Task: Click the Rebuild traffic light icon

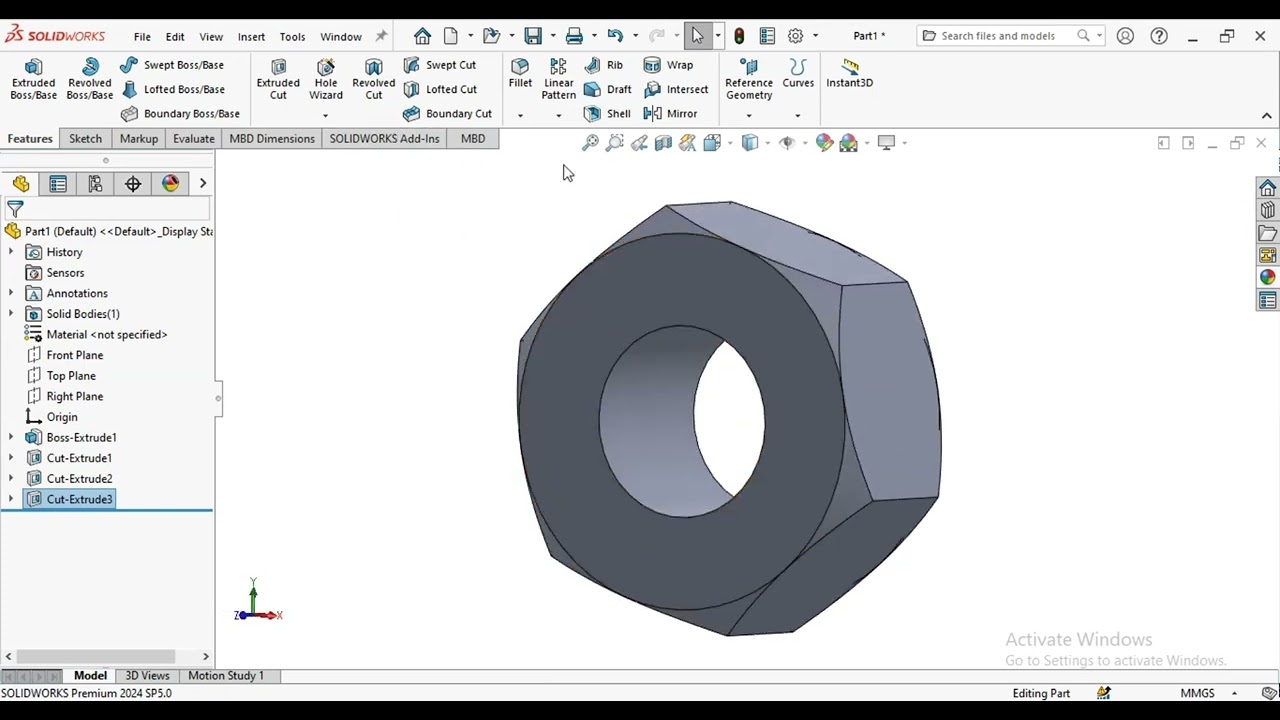Action: 739,36
